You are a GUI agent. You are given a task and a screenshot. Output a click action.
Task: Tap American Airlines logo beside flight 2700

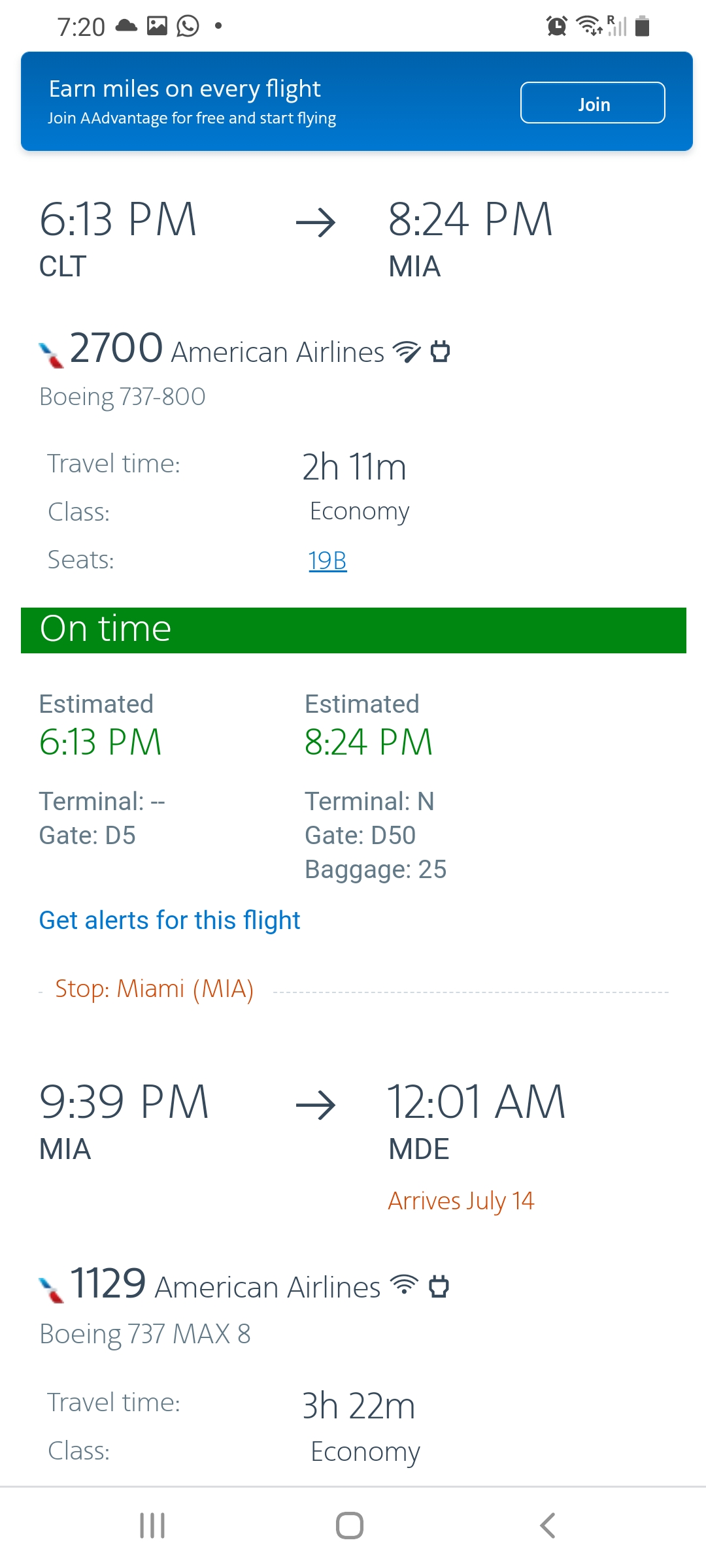[52, 355]
